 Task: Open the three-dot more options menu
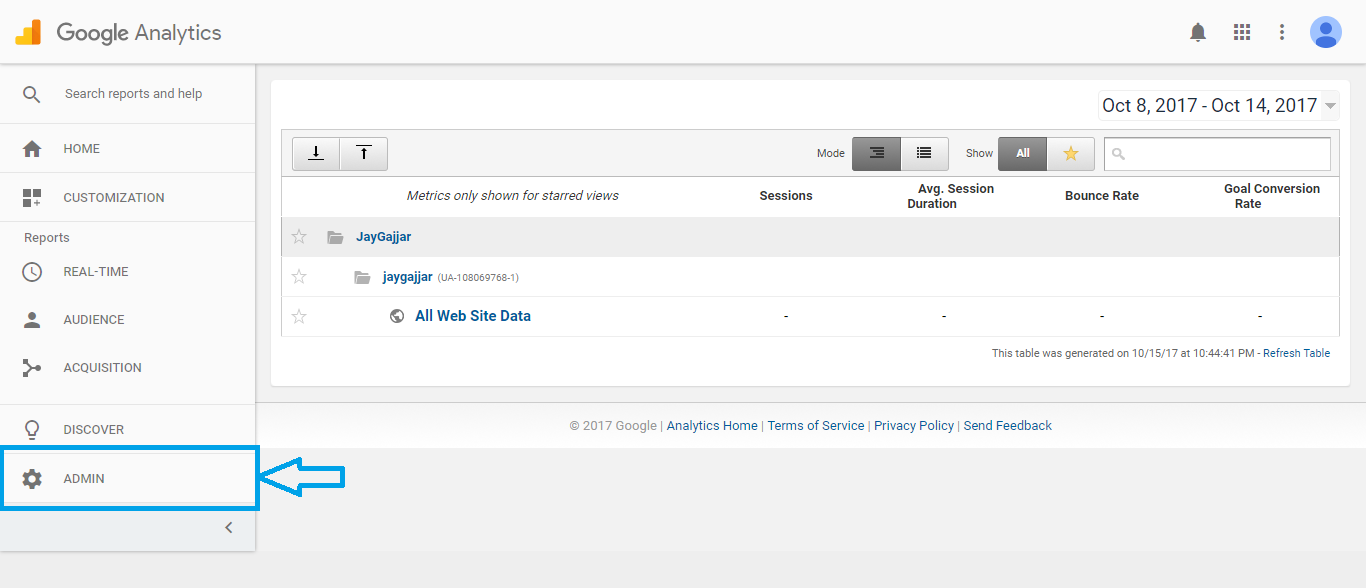pos(1282,32)
